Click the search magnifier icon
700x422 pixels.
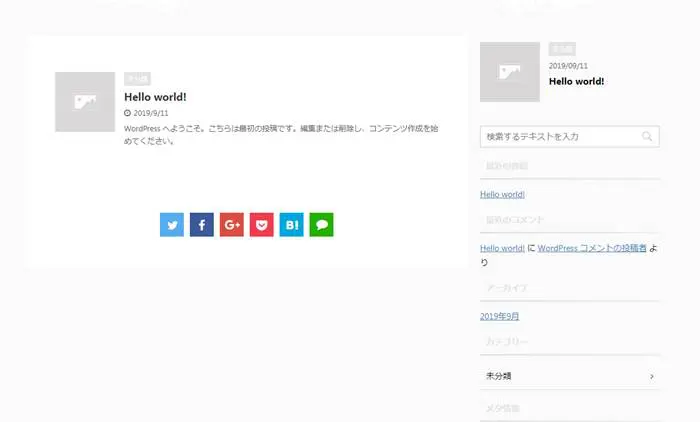click(648, 136)
